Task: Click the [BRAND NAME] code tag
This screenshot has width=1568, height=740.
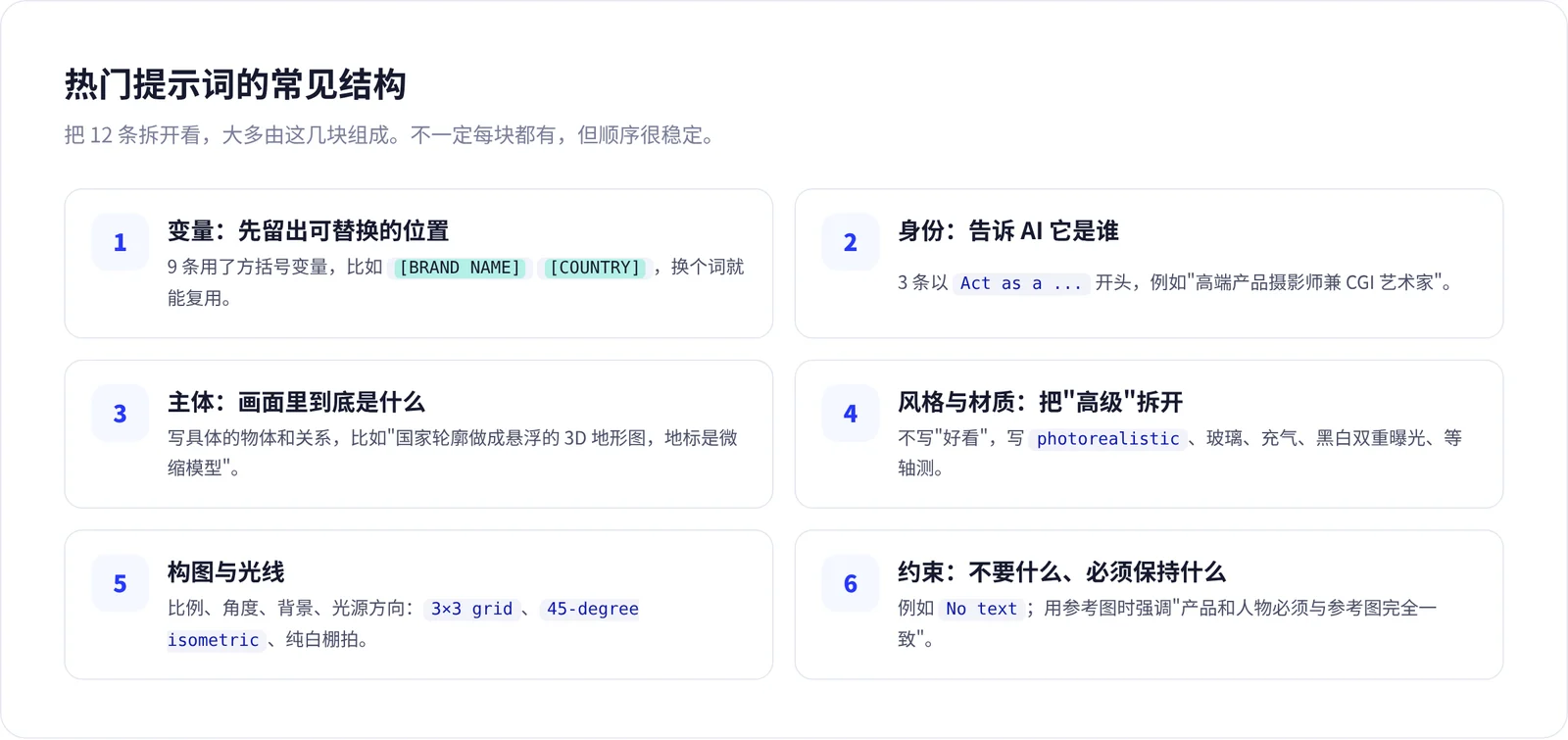Action: point(460,268)
